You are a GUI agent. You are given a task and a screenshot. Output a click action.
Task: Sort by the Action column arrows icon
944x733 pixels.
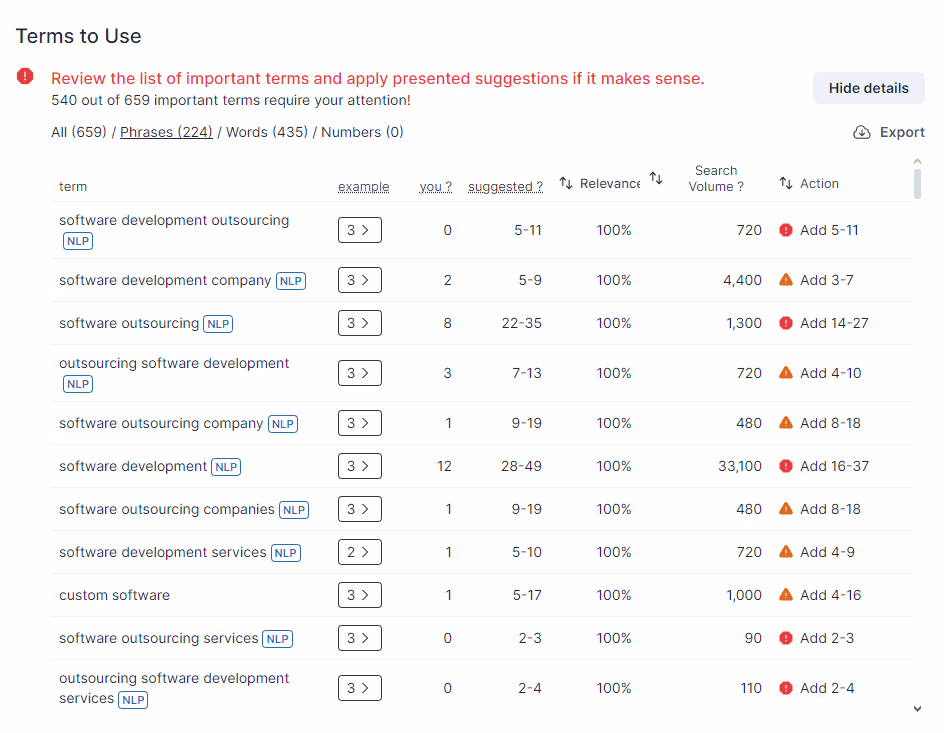(786, 183)
